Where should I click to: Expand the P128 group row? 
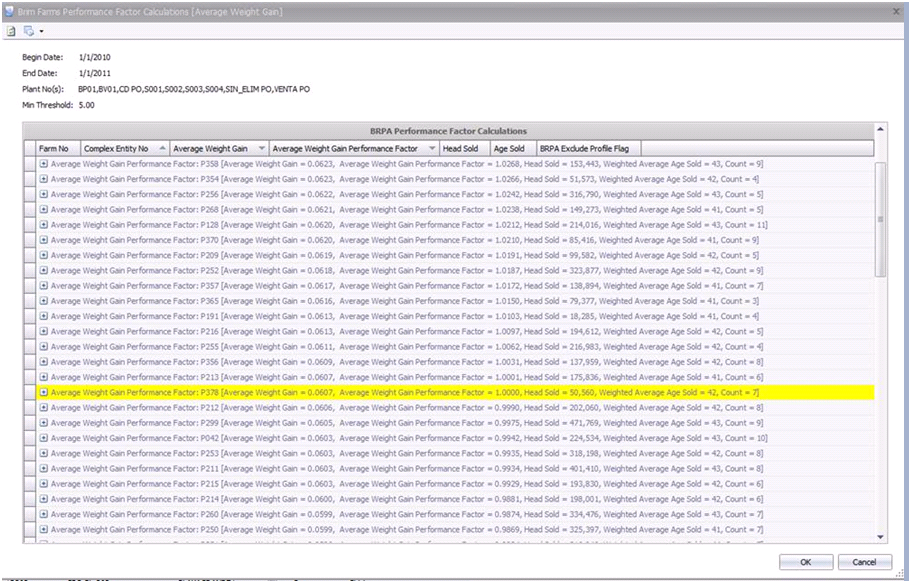43,225
